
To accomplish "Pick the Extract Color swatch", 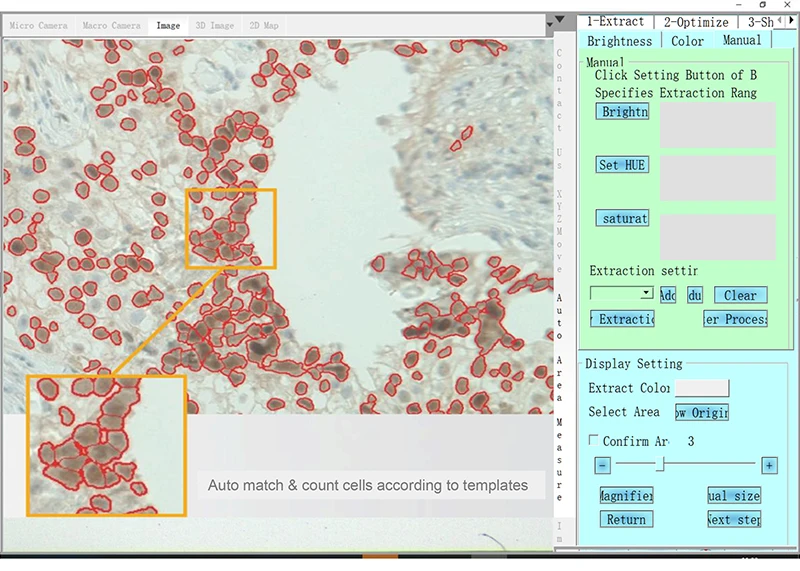I will pyautogui.click(x=701, y=388).
